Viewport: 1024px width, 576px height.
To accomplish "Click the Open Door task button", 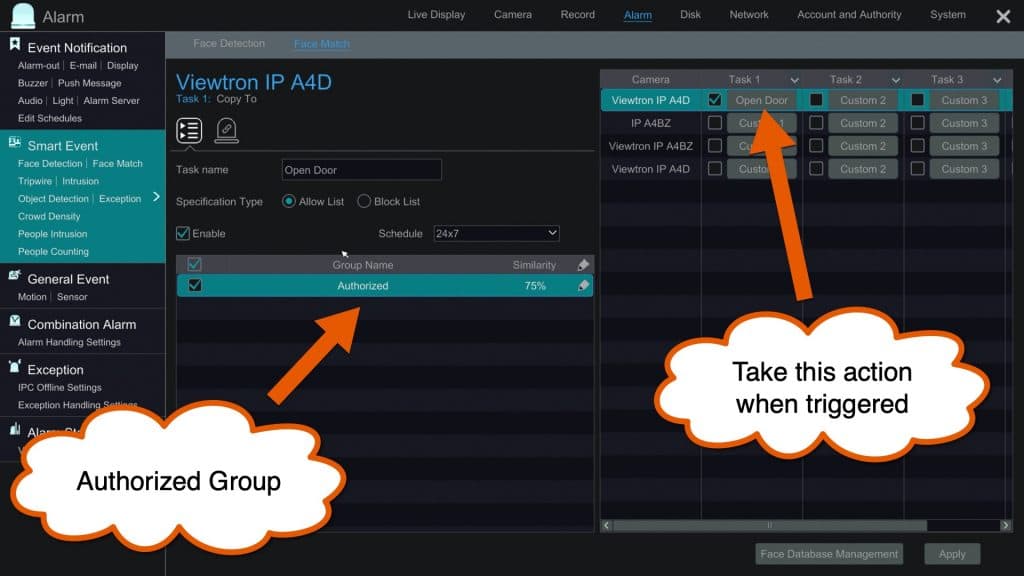I will 761,100.
